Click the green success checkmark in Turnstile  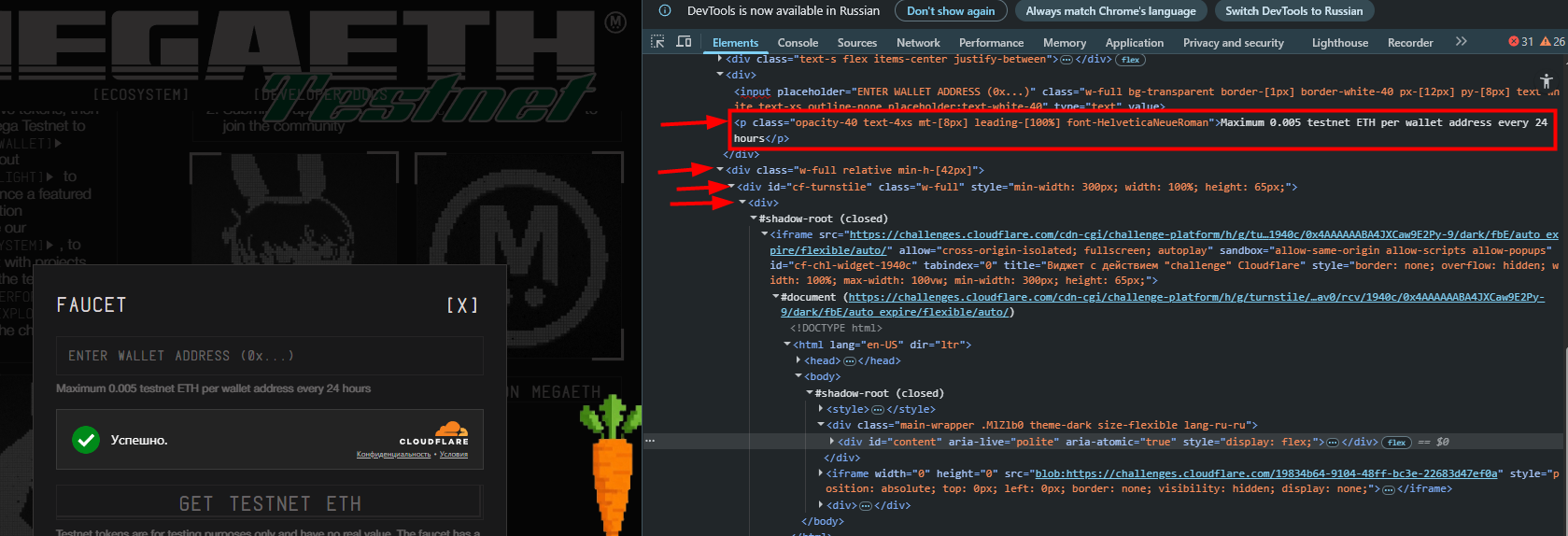click(86, 440)
